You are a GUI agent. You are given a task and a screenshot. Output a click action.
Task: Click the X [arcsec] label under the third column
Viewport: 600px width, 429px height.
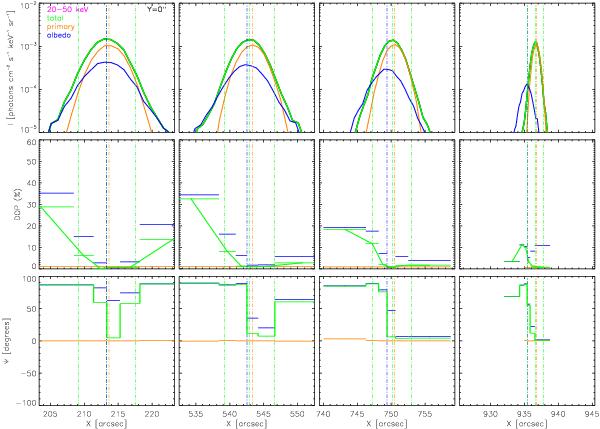tap(385, 423)
